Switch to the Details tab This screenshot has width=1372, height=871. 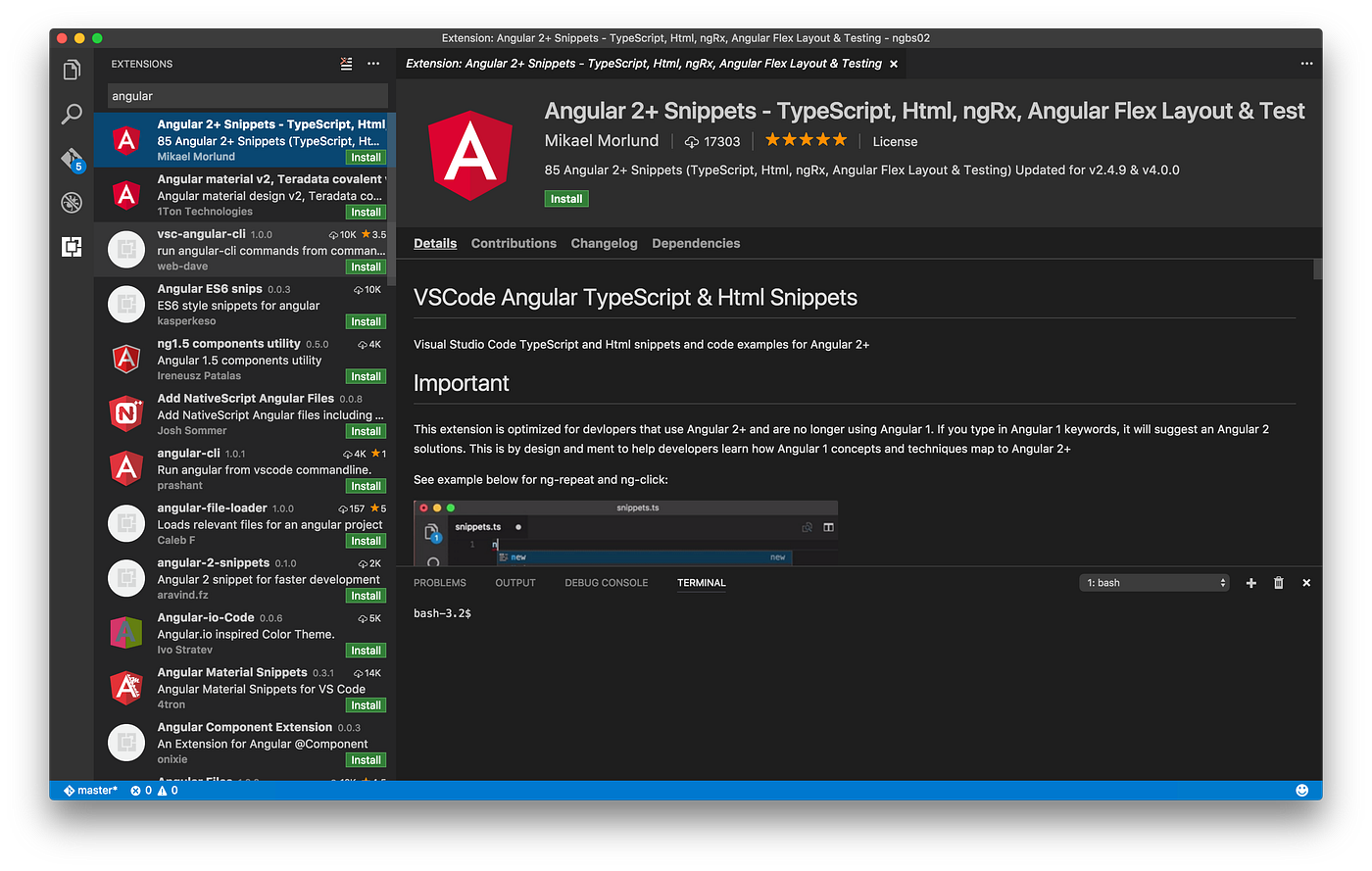435,244
